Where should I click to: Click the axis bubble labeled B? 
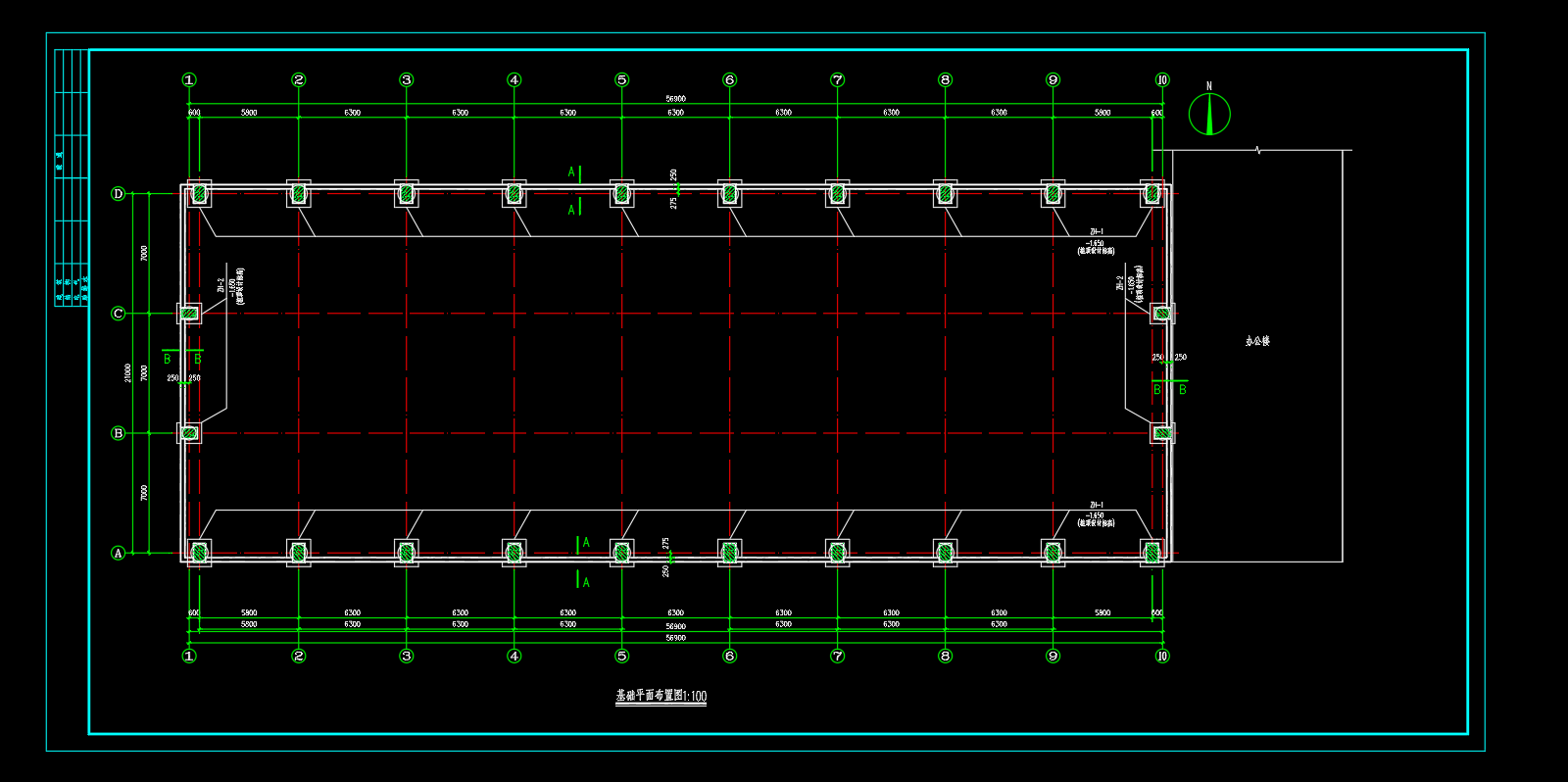click(x=119, y=433)
